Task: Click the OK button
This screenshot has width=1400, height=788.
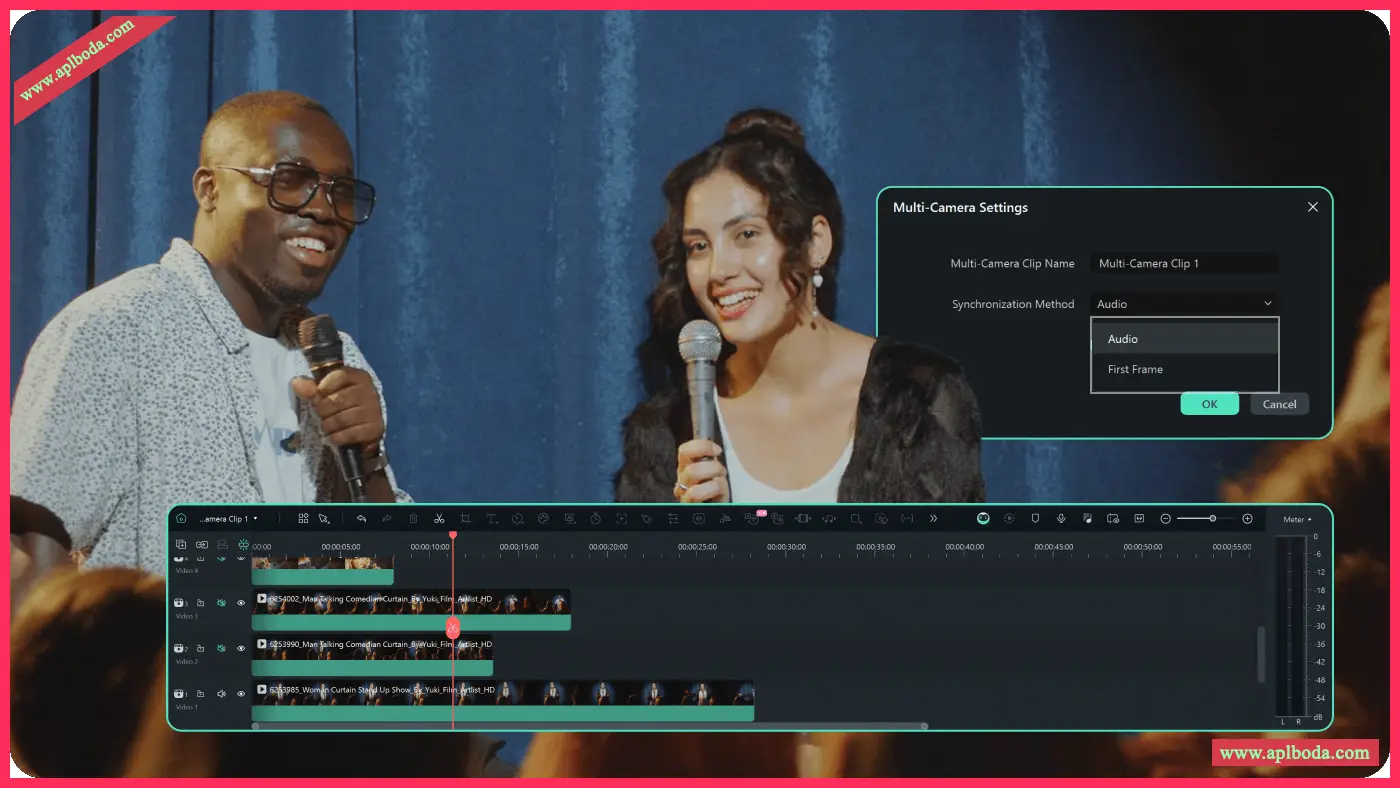Action: [1209, 404]
